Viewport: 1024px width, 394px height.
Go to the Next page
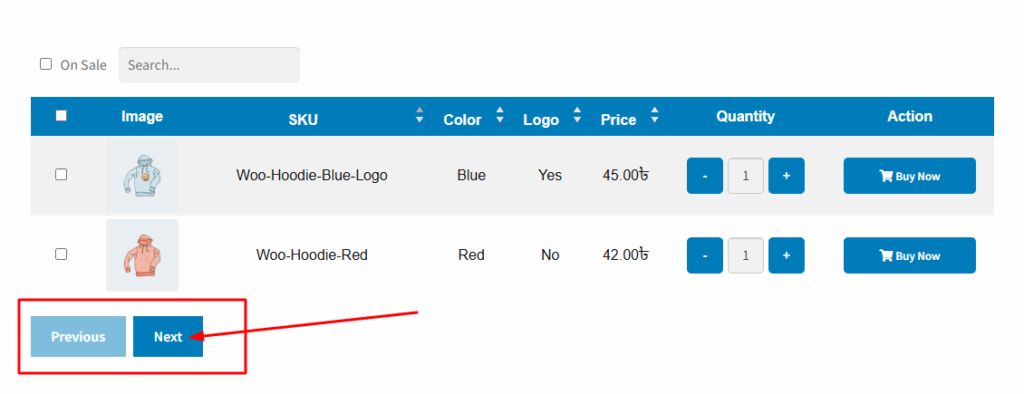(168, 337)
